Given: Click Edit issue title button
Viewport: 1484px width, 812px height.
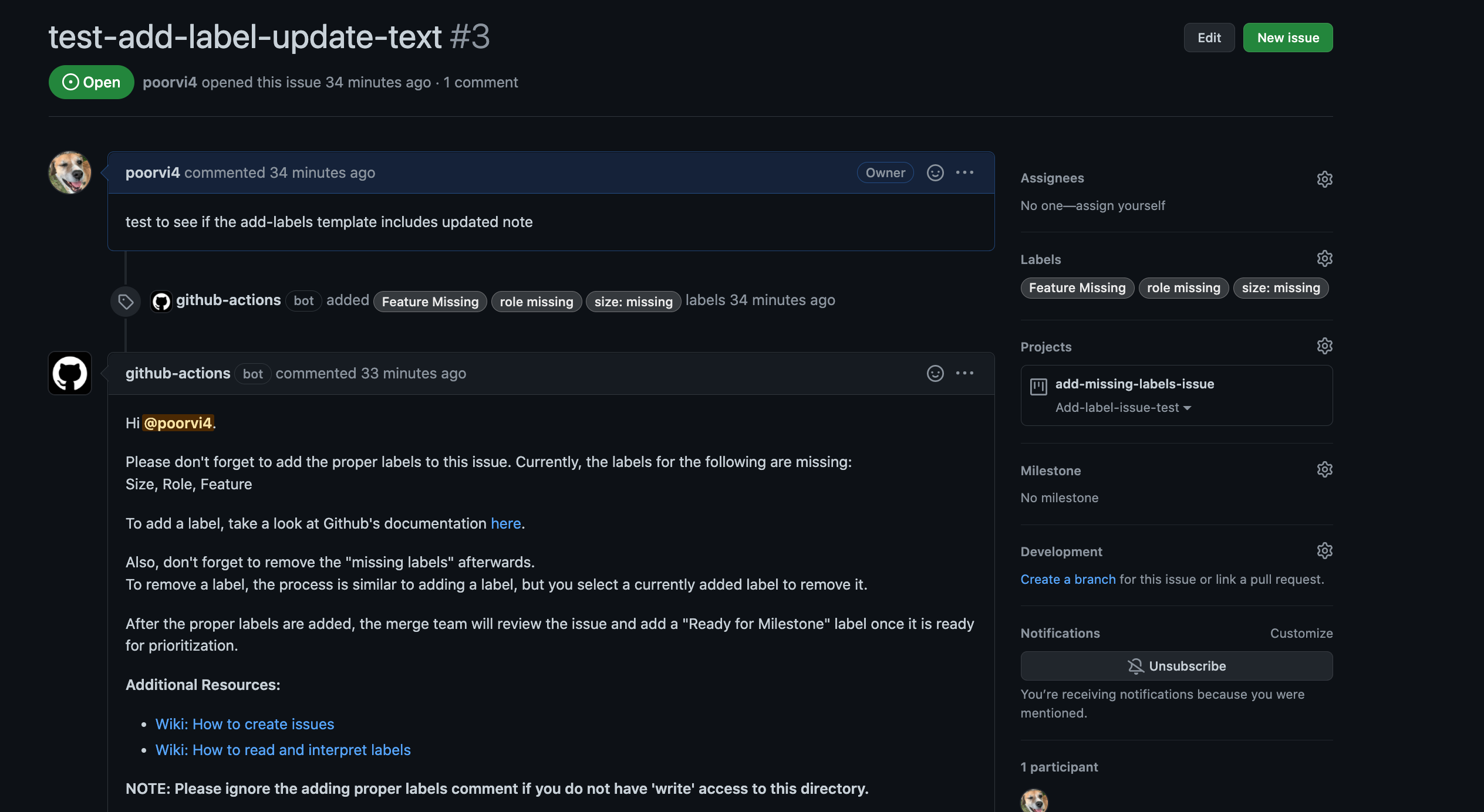Looking at the screenshot, I should tap(1209, 38).
